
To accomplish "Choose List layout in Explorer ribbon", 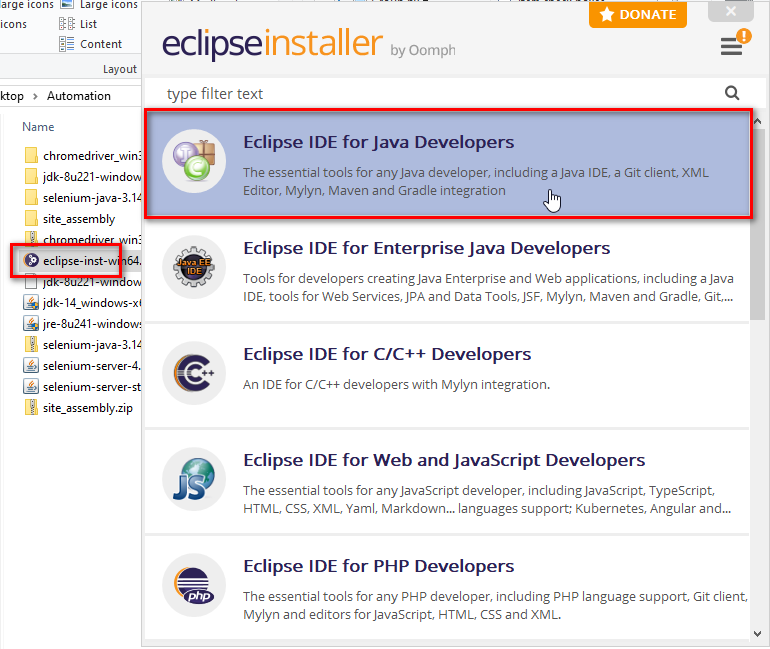I will 78,24.
